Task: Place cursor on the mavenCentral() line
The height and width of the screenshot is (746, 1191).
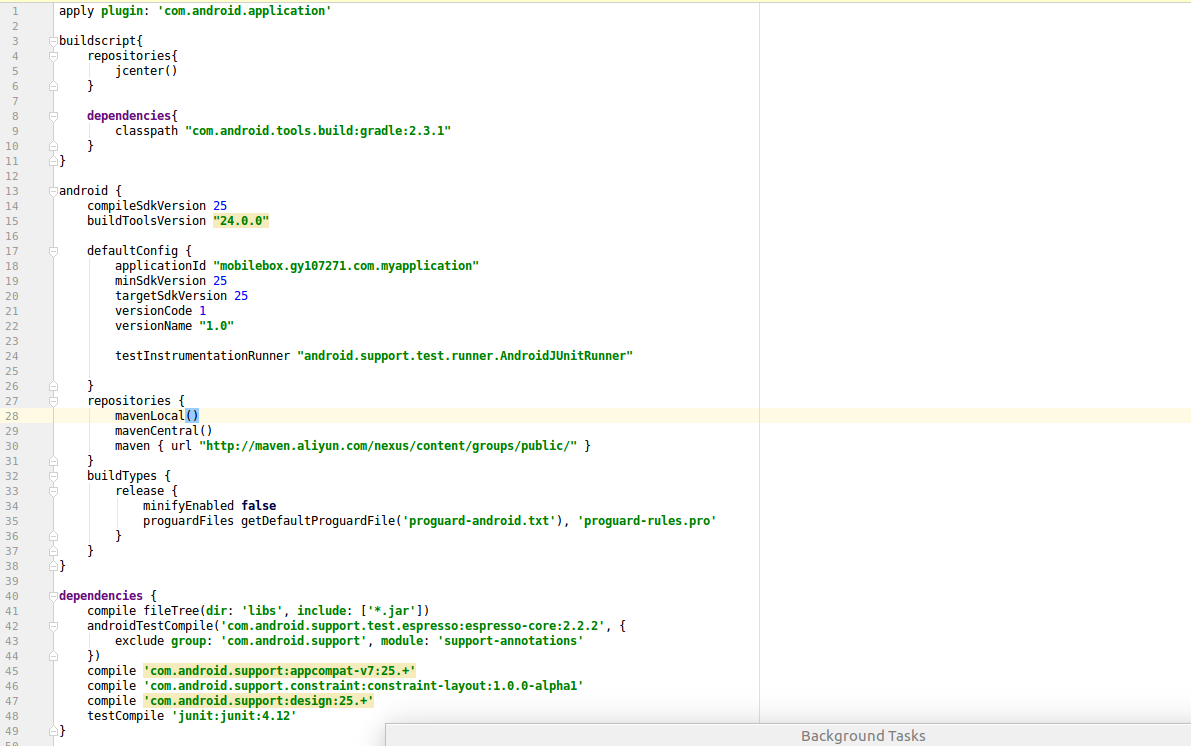Action: click(163, 431)
